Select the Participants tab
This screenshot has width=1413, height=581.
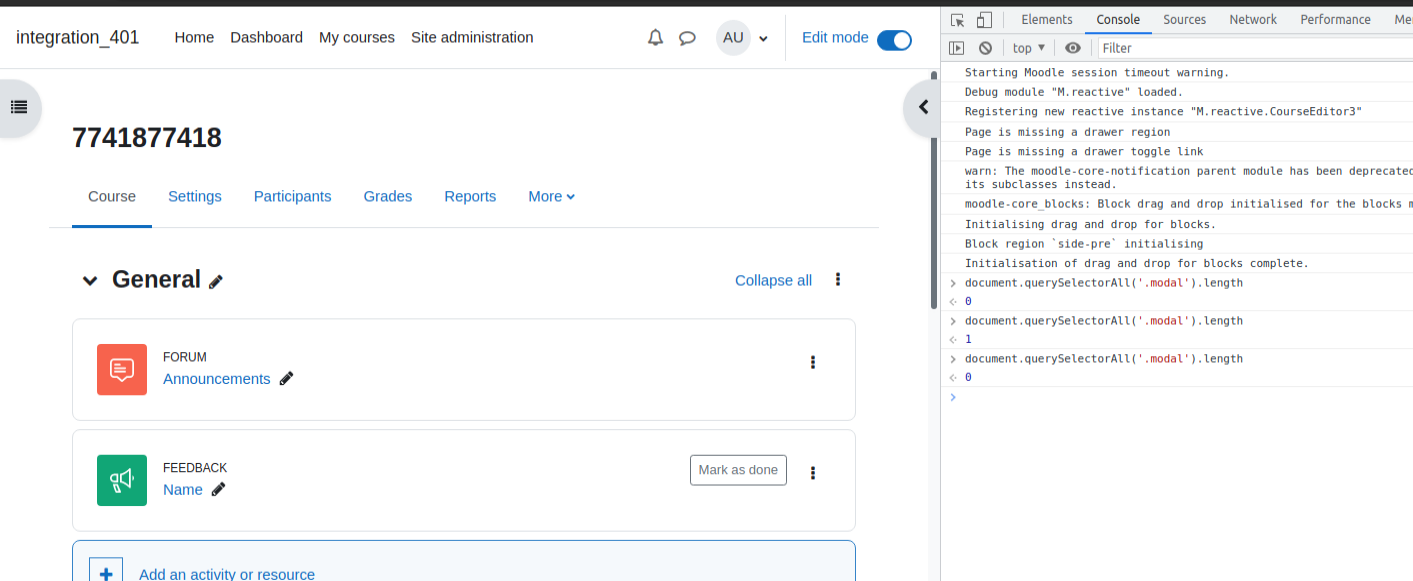[292, 196]
